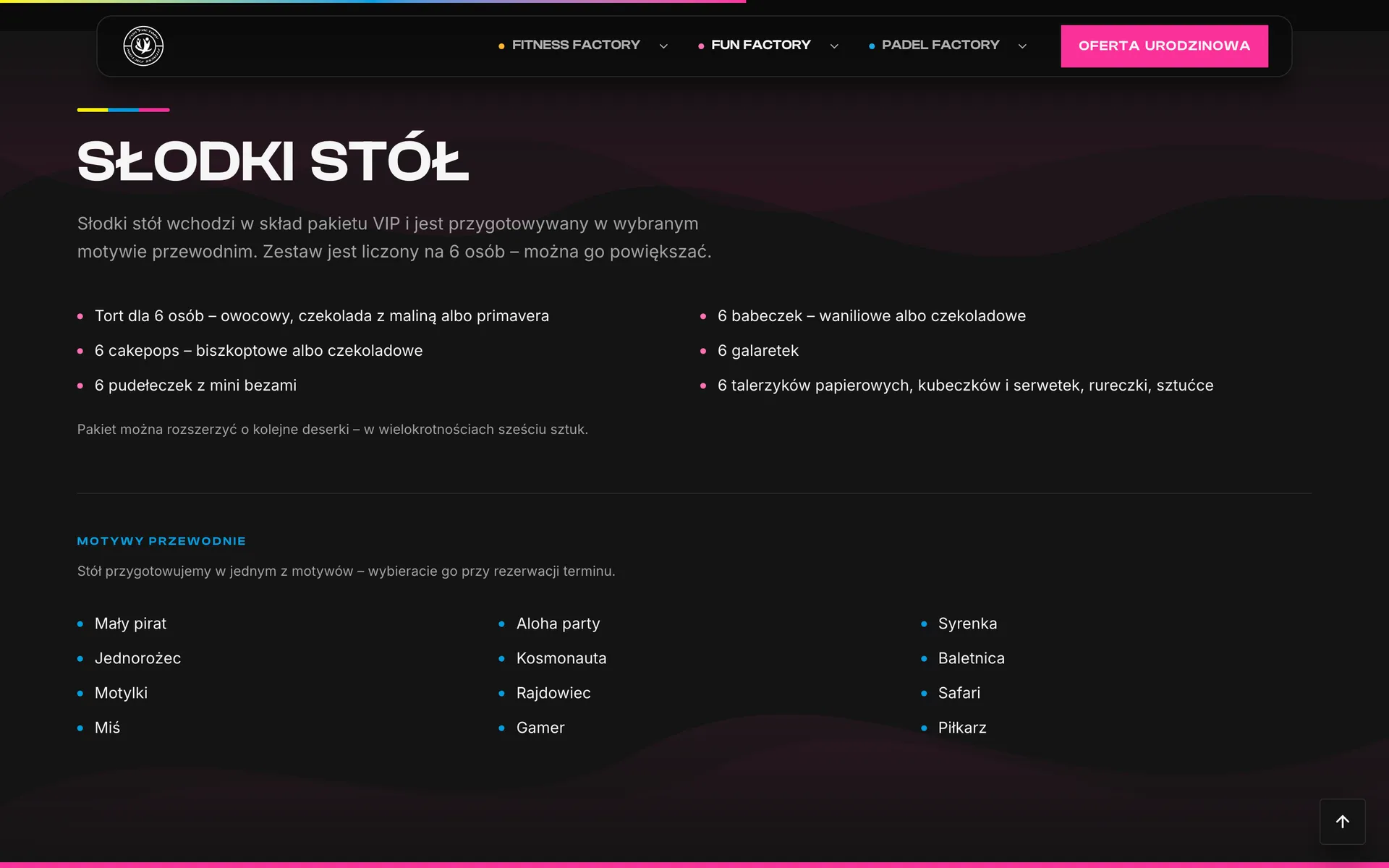1389x868 pixels.
Task: Click the 'Gamer' theme
Action: [540, 728]
